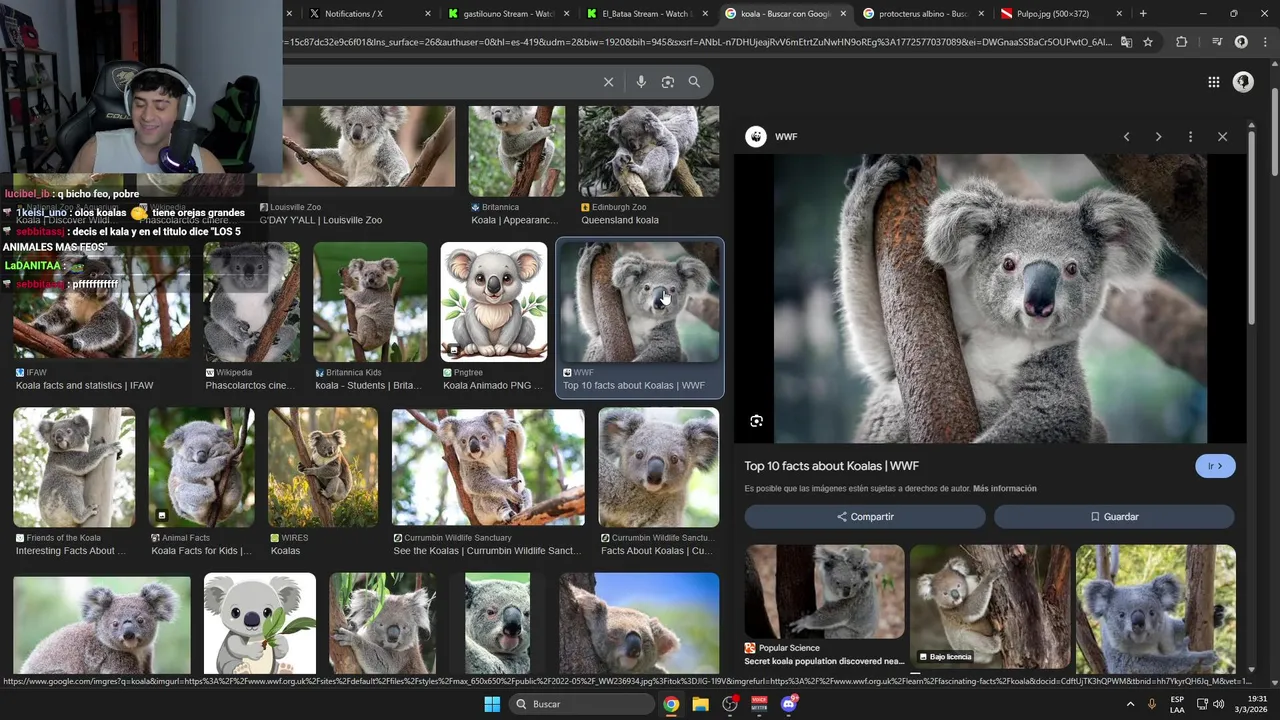Open the Pngtree Koala Animado thumbnail
The image size is (1280, 720).
[494, 302]
